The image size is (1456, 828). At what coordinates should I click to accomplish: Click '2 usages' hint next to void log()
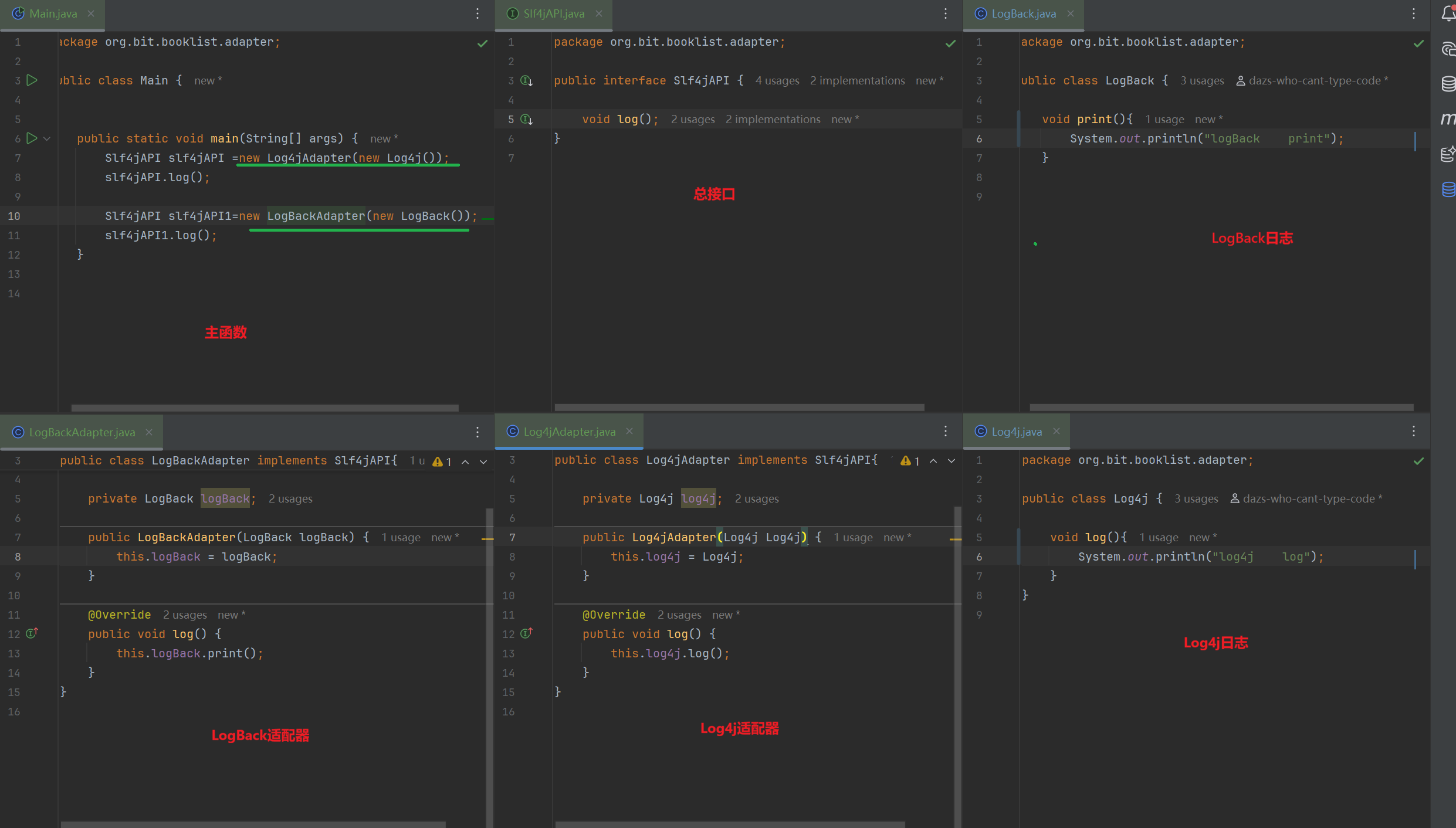point(693,120)
